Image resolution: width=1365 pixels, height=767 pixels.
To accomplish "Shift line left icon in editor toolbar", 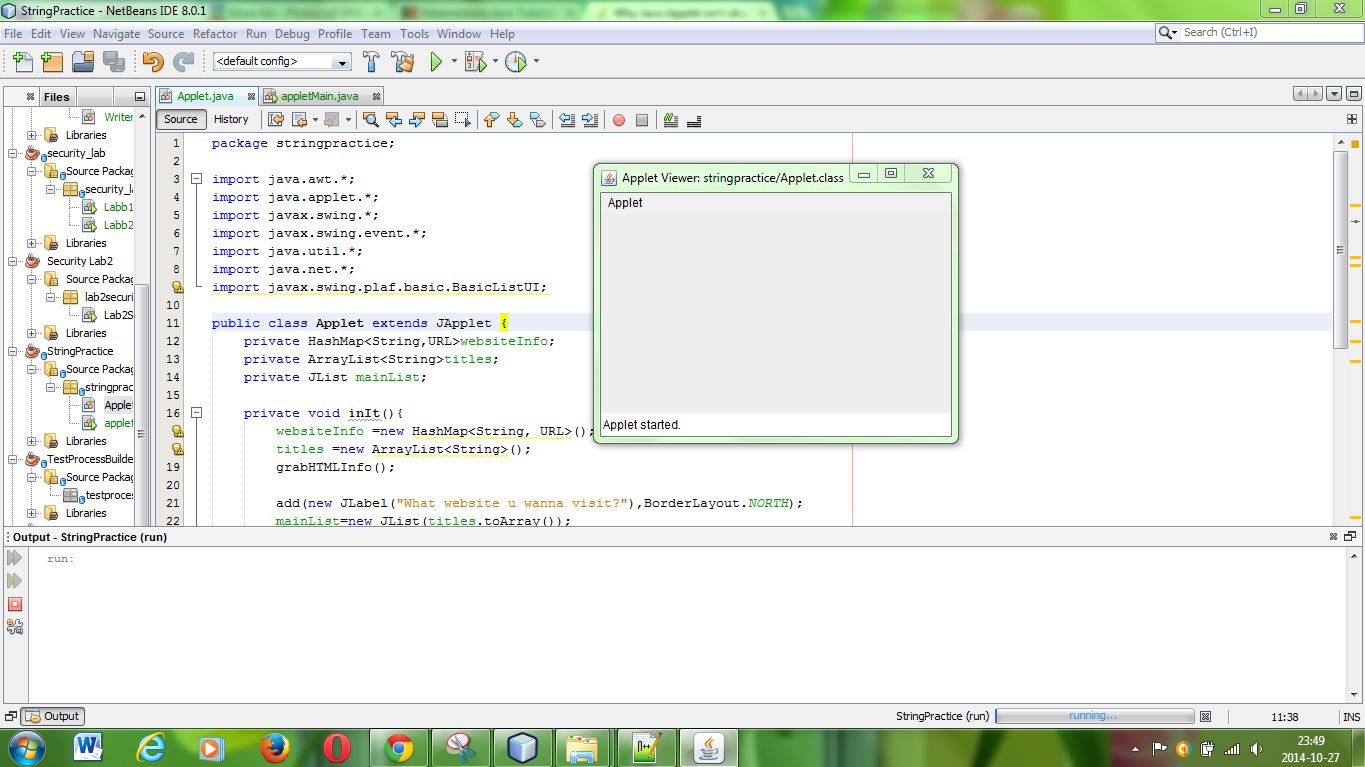I will coord(567,120).
